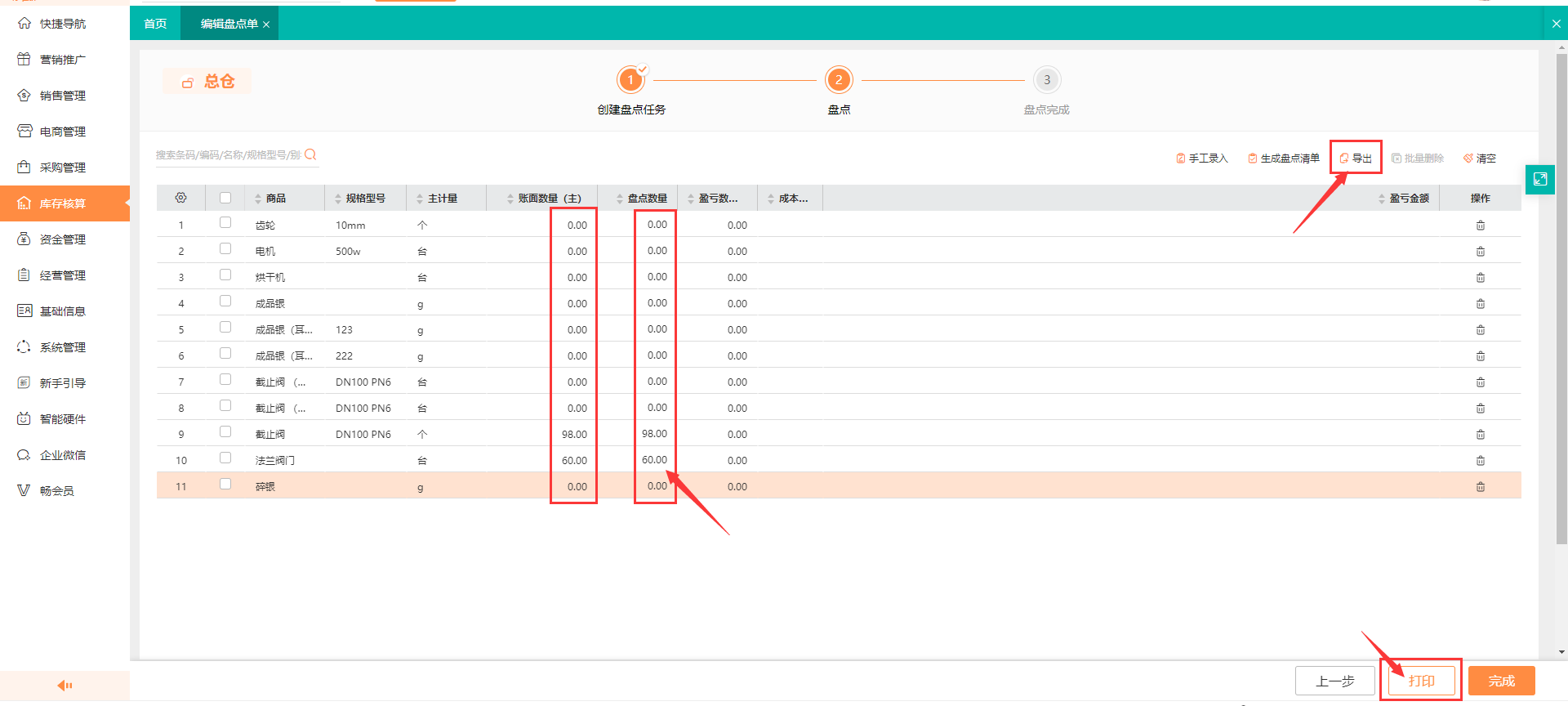The width and height of the screenshot is (1568, 706).
Task: Click 清空 clear icon button
Action: click(1479, 159)
